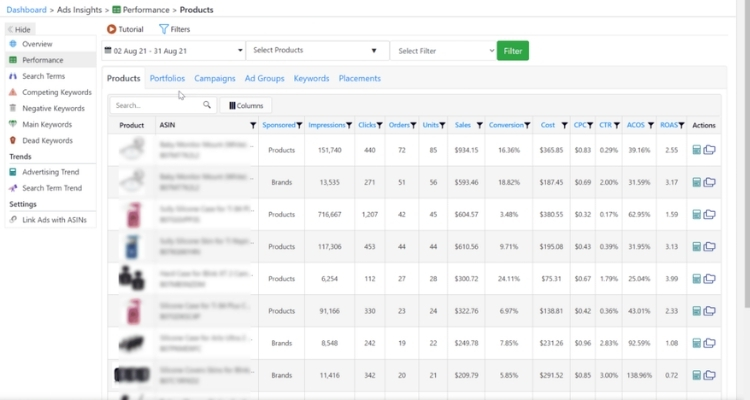Collapse sidebar with Hide button
Image resolution: width=750 pixels, height=400 pixels.
pos(20,29)
